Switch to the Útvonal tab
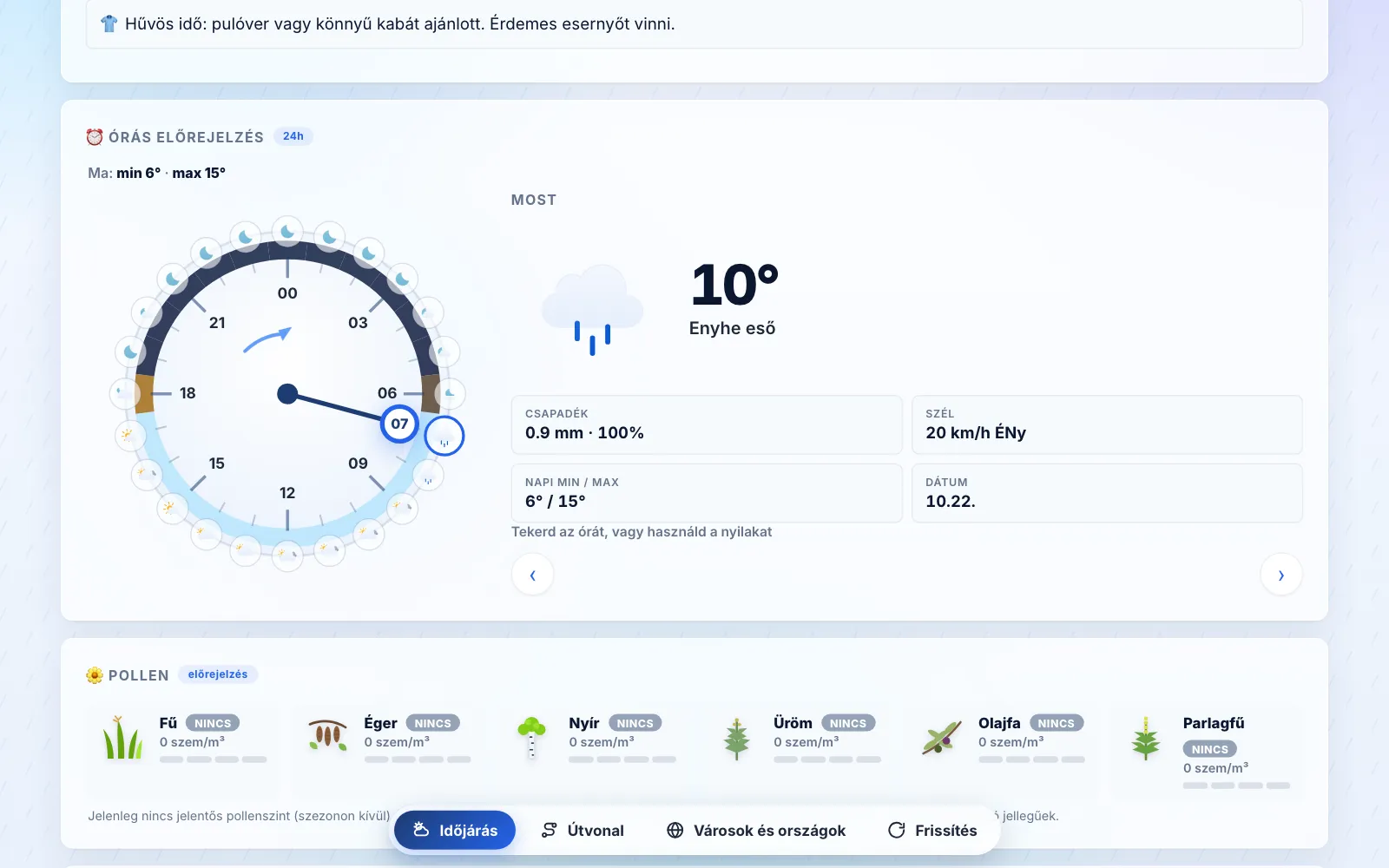This screenshot has height=868, width=1389. [583, 830]
